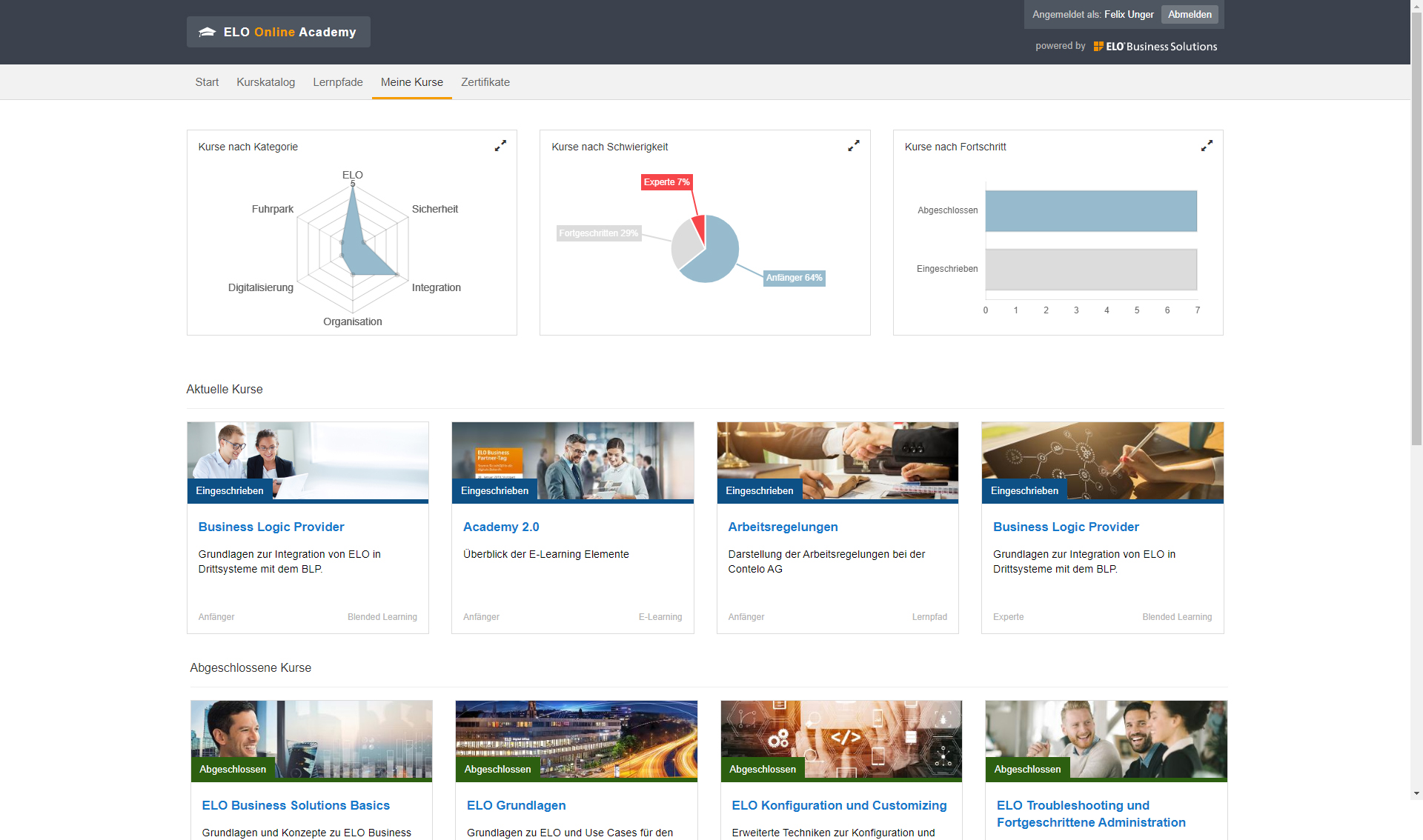
Task: Click the Abgeschlossen progress bar
Action: tap(1090, 211)
